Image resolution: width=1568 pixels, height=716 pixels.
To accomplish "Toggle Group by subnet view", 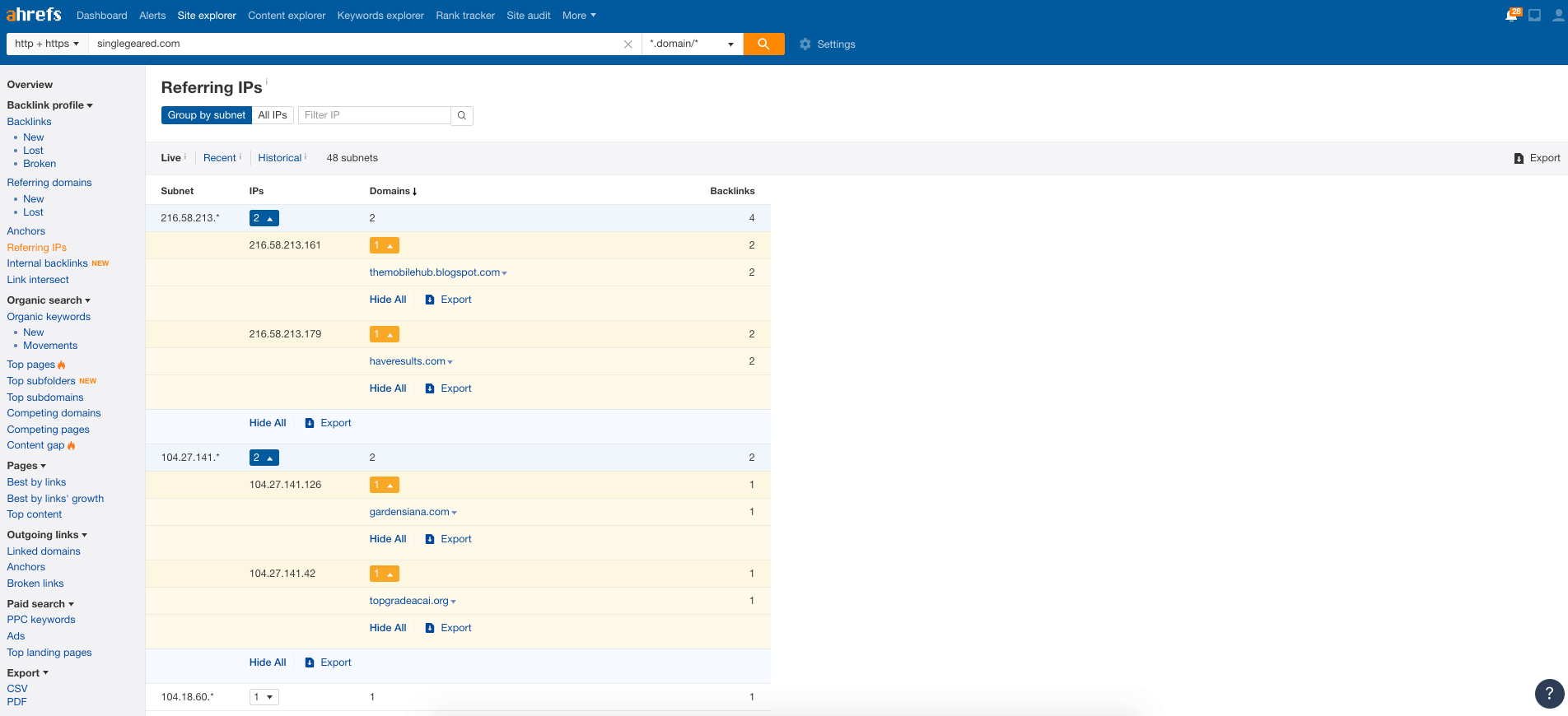I will click(x=207, y=115).
